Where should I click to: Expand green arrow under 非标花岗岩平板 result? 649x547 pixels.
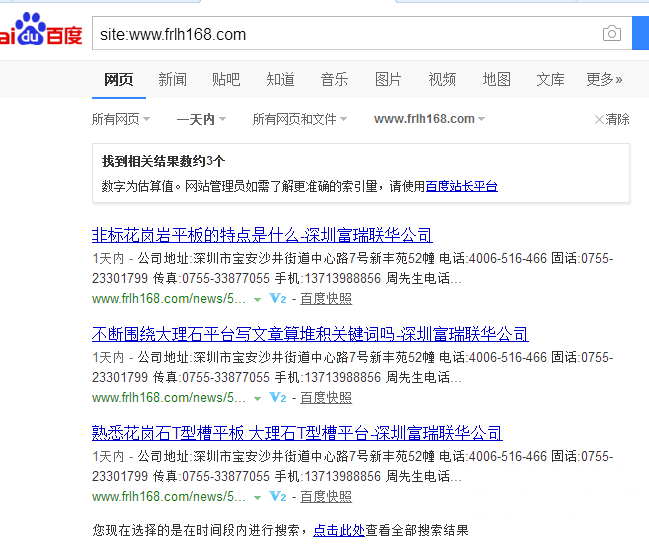click(x=257, y=300)
